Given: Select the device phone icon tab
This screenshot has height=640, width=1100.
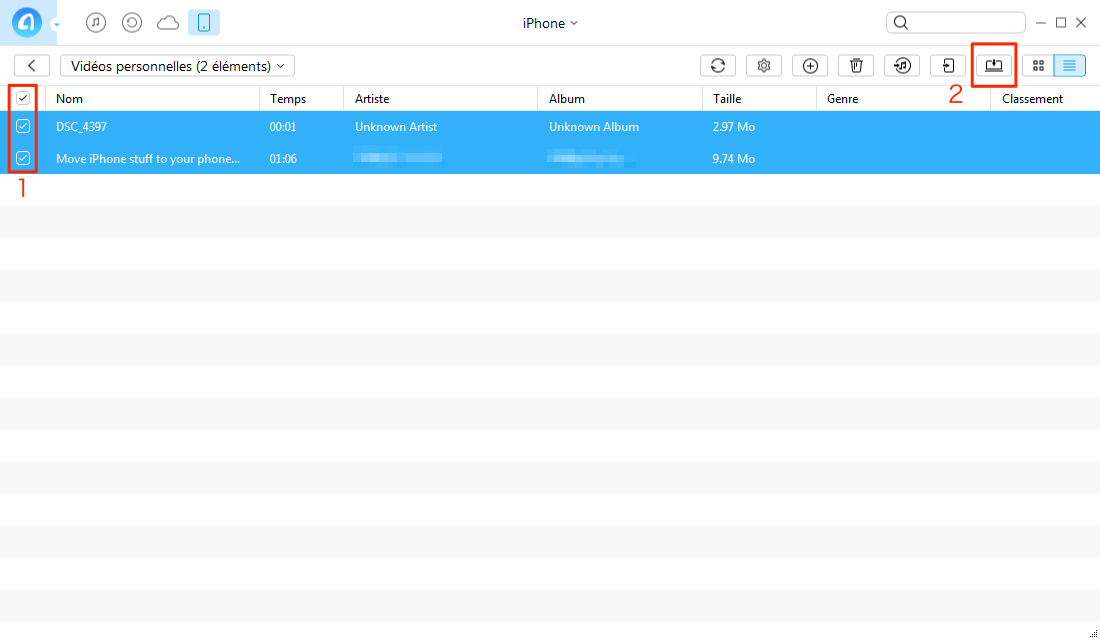Looking at the screenshot, I should tap(203, 22).
